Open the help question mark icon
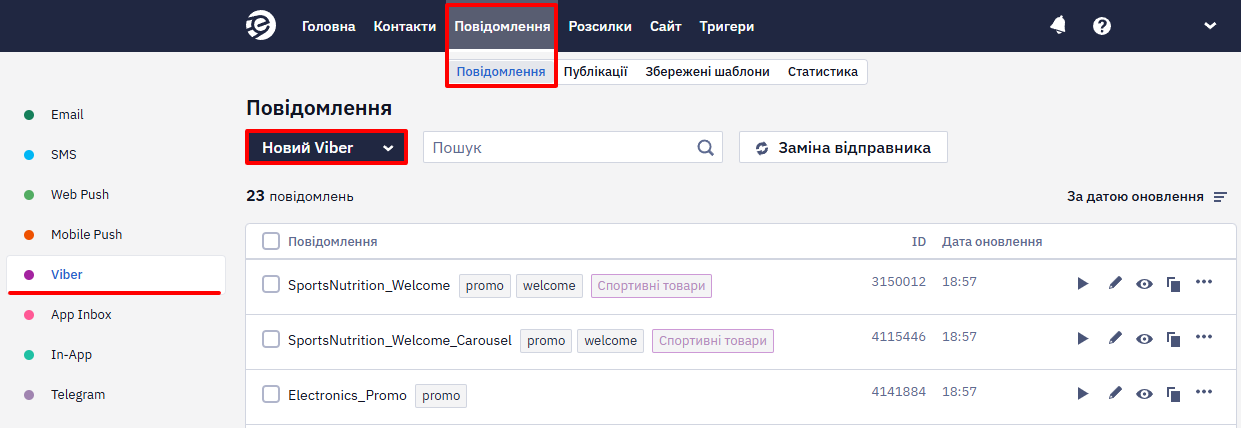This screenshot has height=428, width=1241. (x=1102, y=26)
